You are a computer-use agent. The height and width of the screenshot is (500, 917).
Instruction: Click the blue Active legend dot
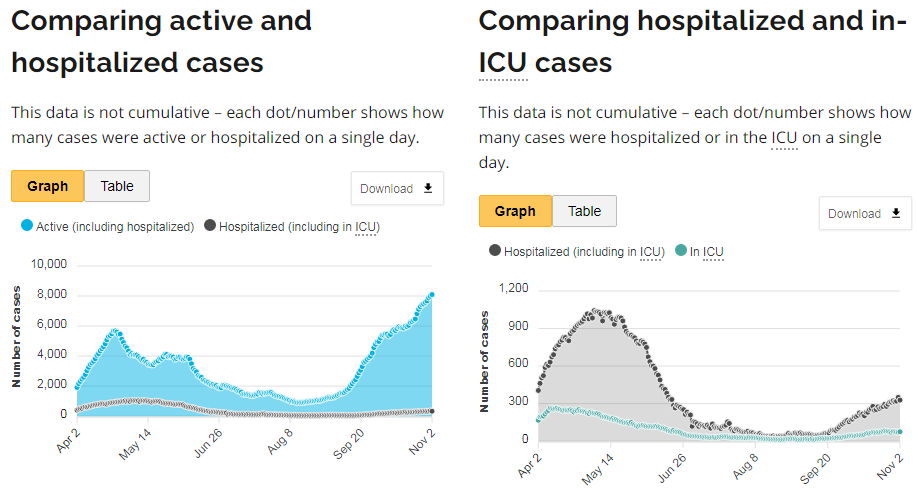[27, 227]
